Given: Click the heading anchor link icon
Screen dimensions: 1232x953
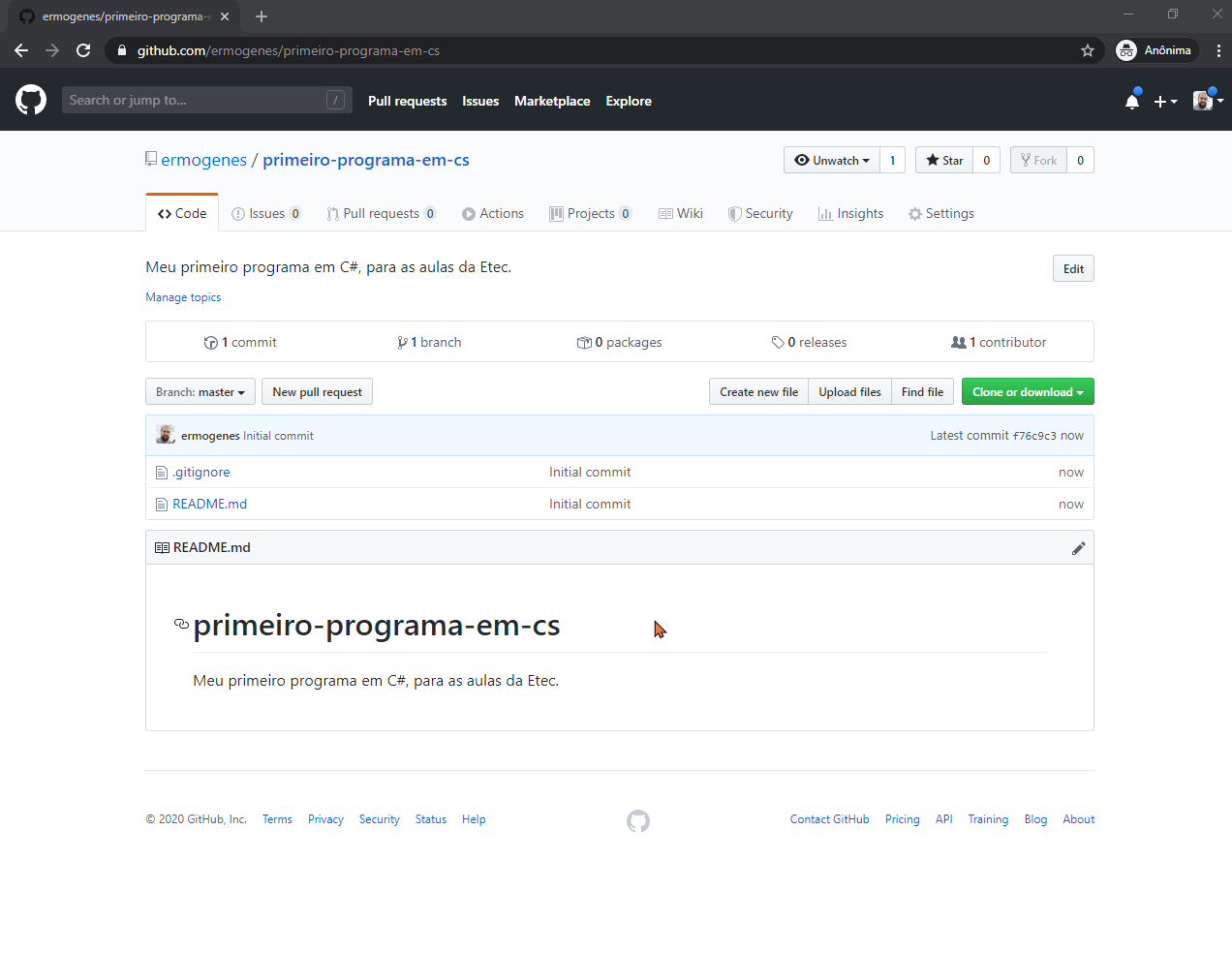Looking at the screenshot, I should (181, 624).
